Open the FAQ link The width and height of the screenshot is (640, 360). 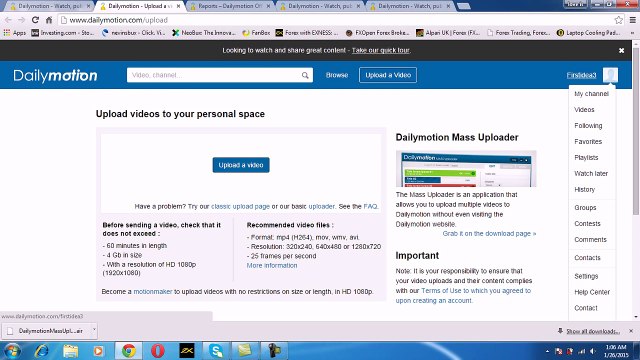point(370,207)
